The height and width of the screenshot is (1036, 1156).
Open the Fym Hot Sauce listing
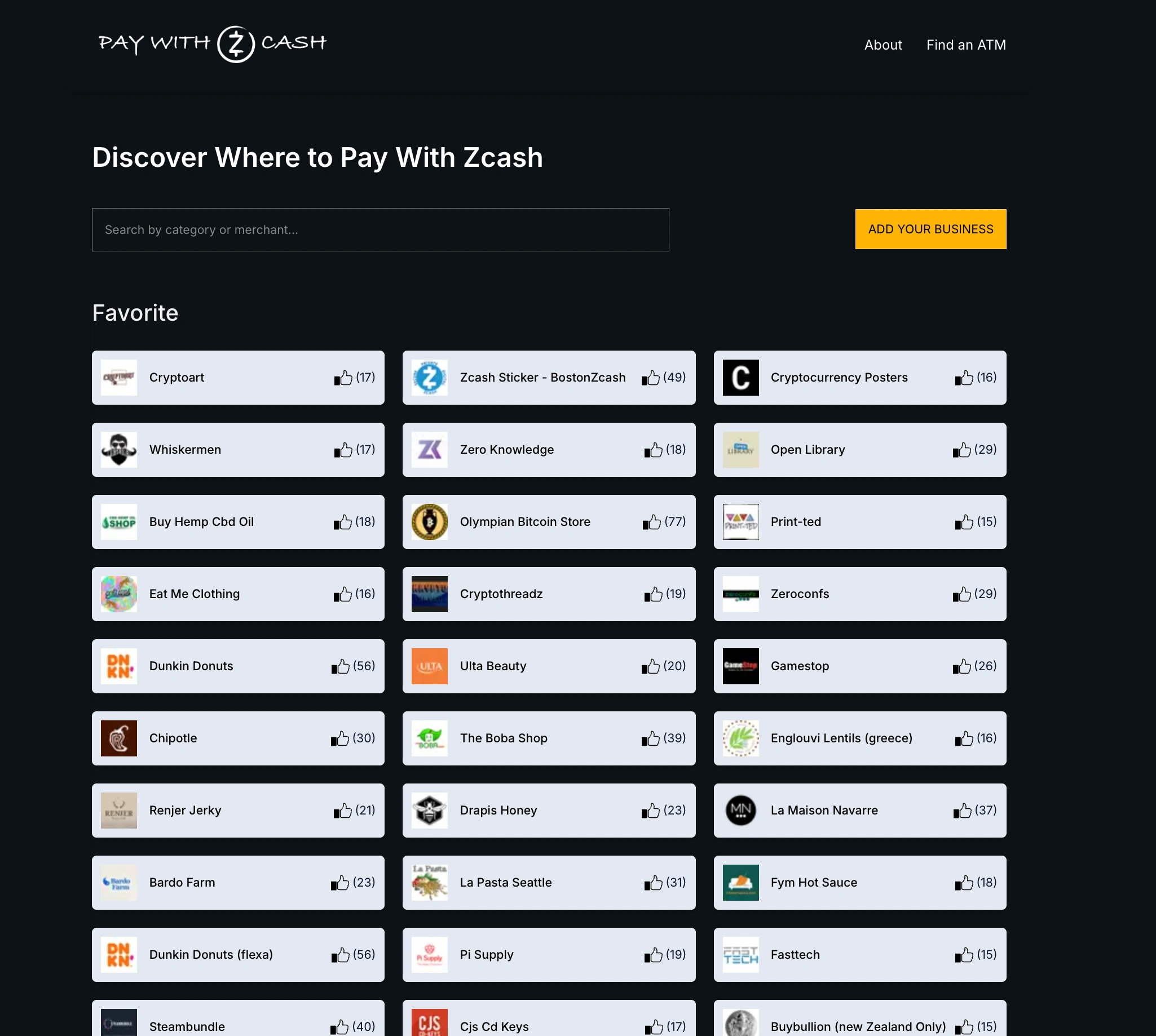(813, 883)
